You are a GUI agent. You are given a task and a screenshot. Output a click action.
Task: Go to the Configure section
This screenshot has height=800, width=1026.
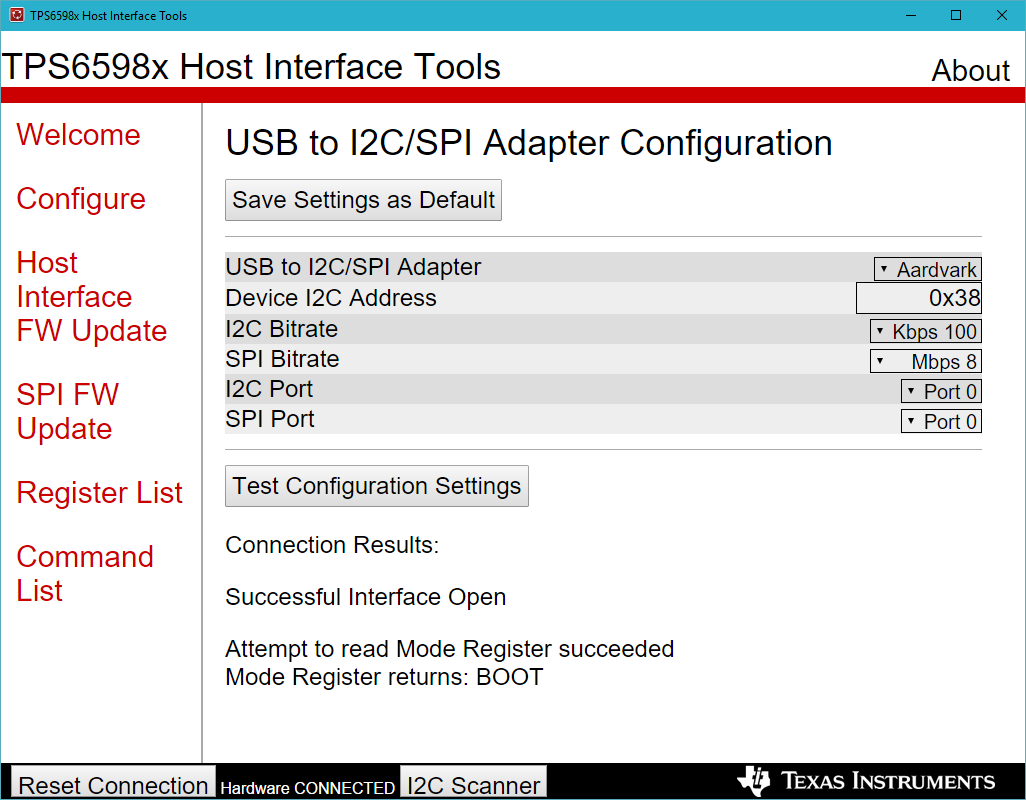81,199
